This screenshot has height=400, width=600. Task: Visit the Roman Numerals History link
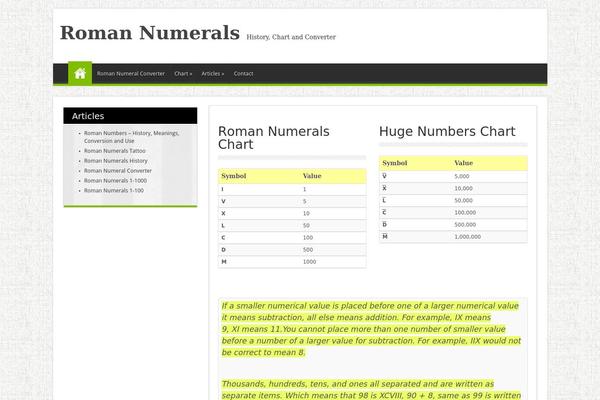click(x=116, y=161)
